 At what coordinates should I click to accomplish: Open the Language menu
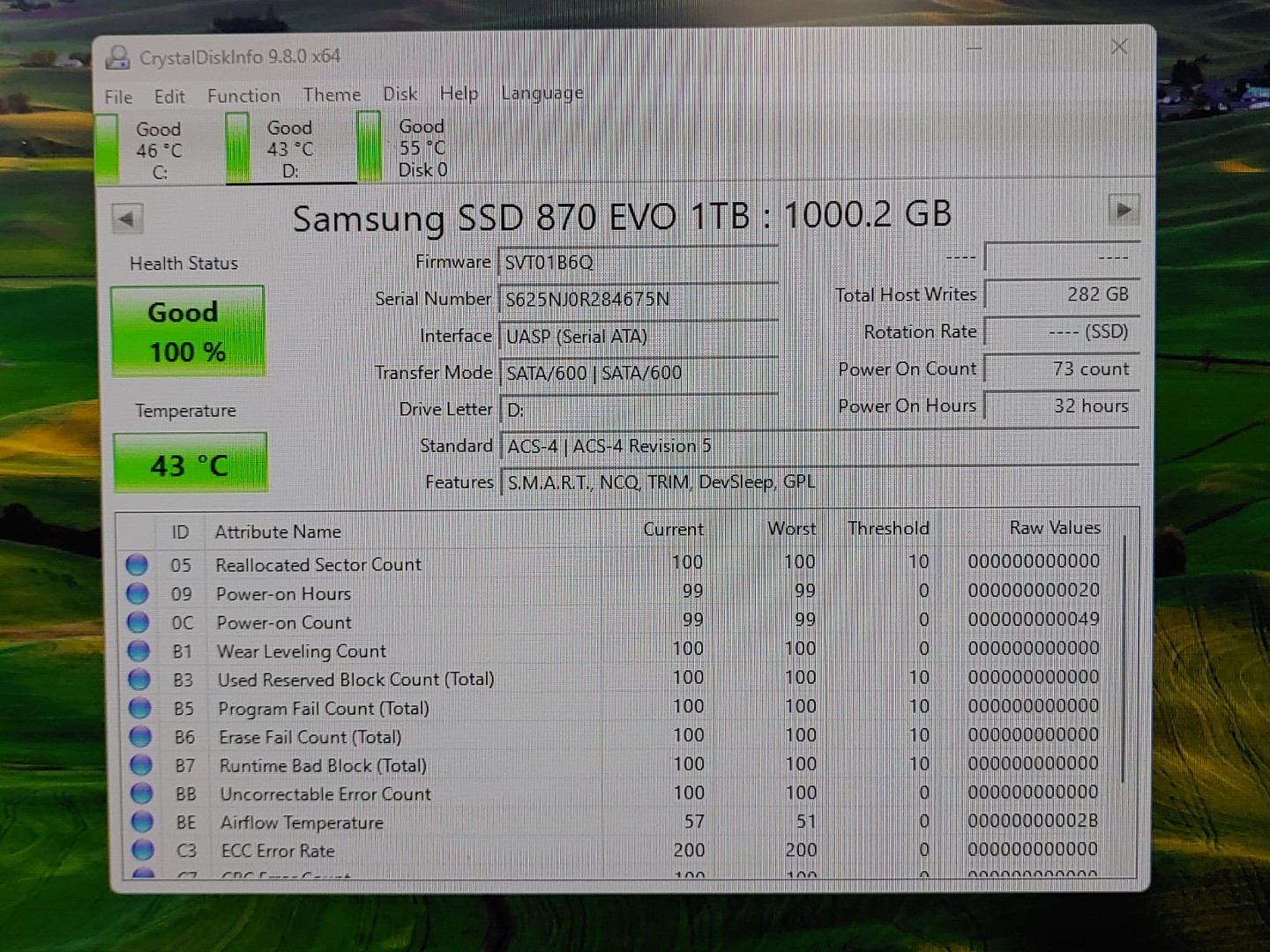(542, 93)
